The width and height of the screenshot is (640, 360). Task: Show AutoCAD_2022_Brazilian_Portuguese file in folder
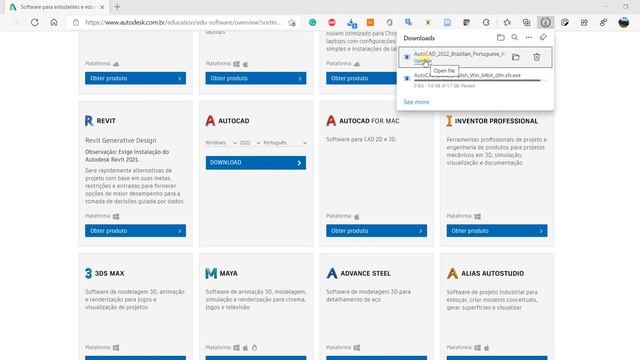point(516,57)
